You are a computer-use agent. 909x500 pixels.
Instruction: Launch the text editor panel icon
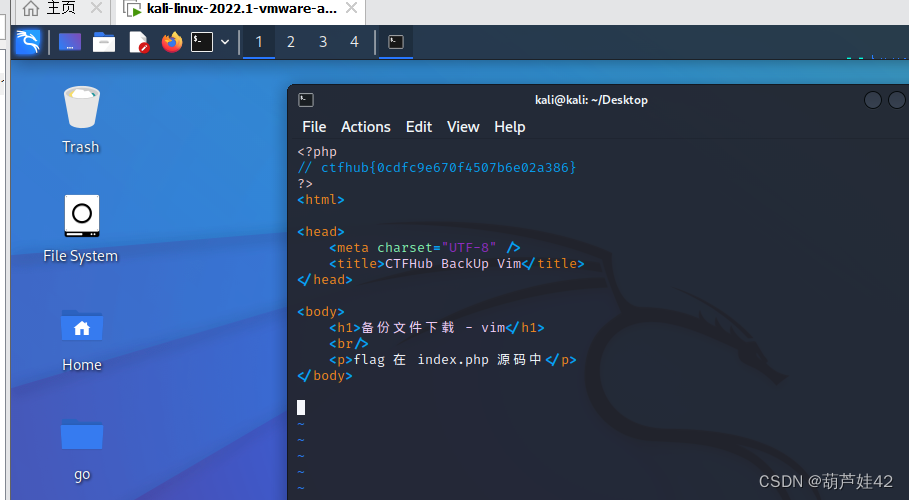click(139, 42)
